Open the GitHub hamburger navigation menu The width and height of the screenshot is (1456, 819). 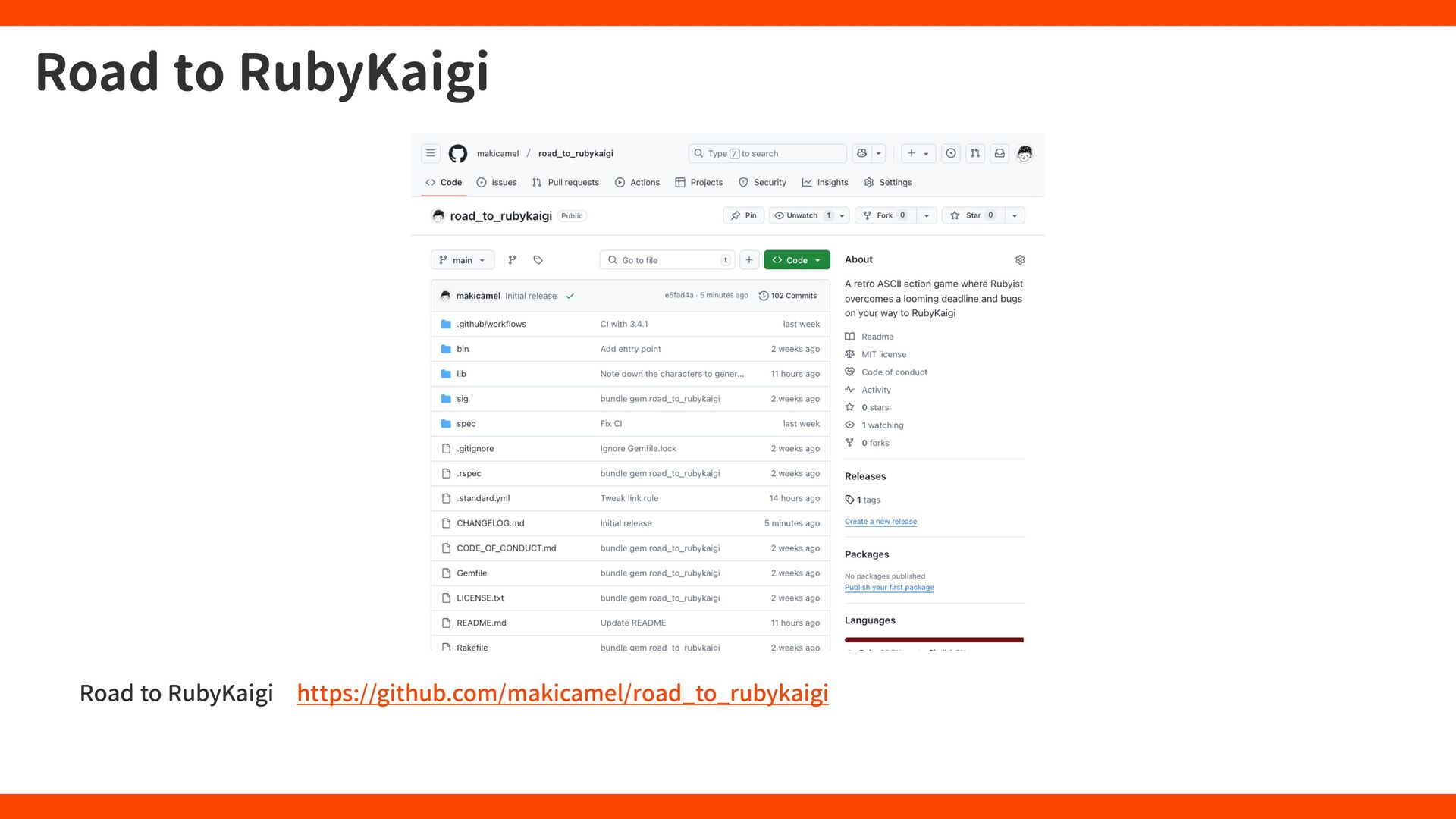point(430,153)
